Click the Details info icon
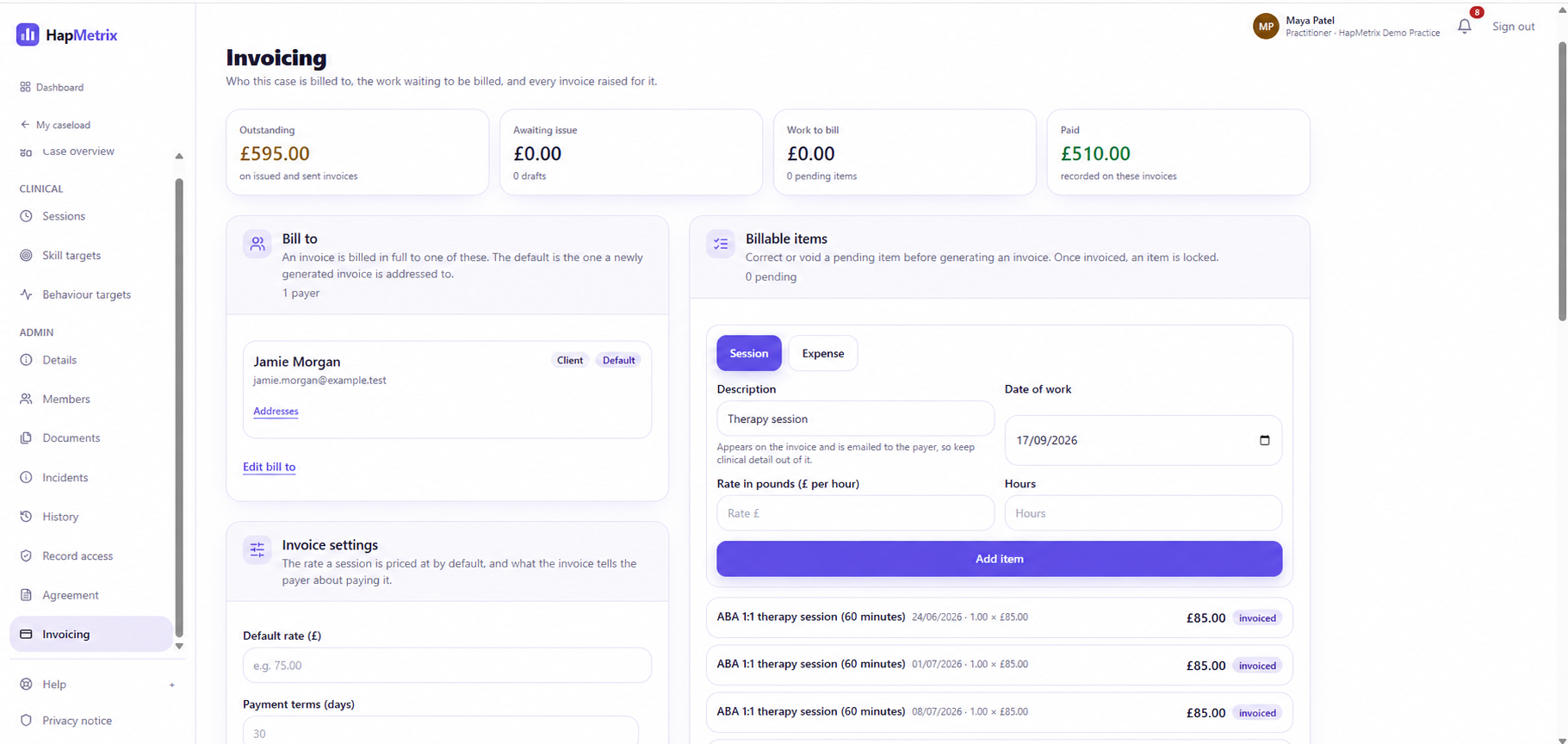The width and height of the screenshot is (1568, 744). [26, 360]
